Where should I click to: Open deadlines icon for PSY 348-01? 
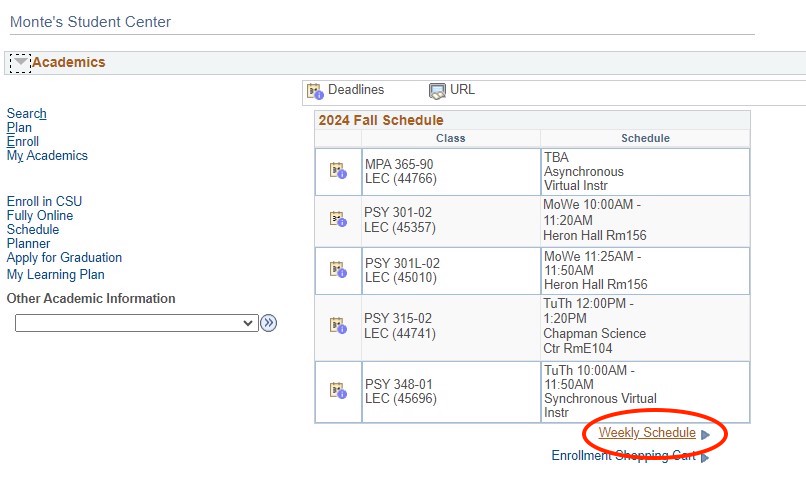[338, 391]
